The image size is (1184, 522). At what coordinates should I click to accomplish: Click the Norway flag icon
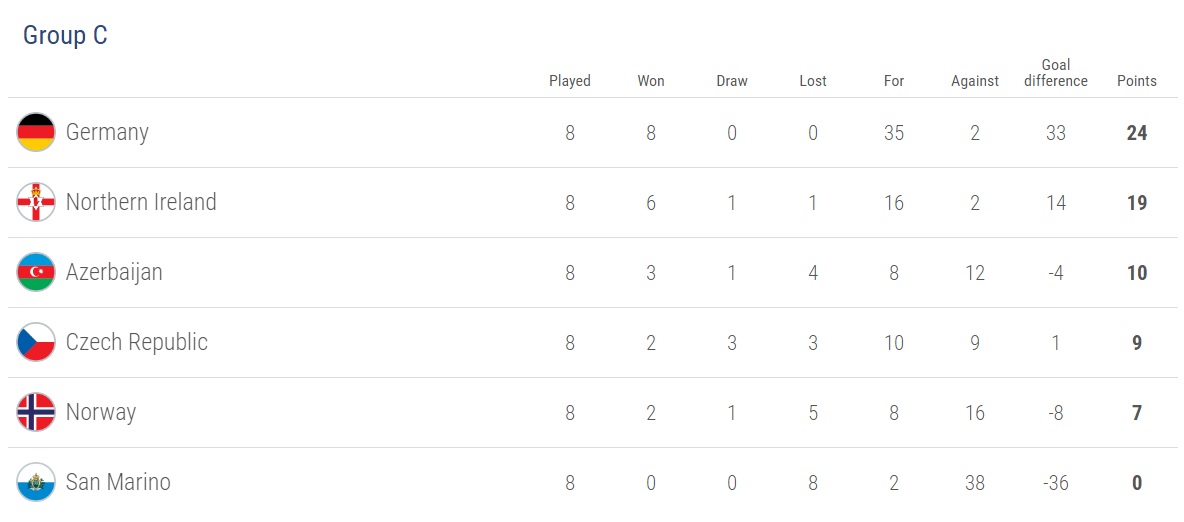pyautogui.click(x=36, y=412)
